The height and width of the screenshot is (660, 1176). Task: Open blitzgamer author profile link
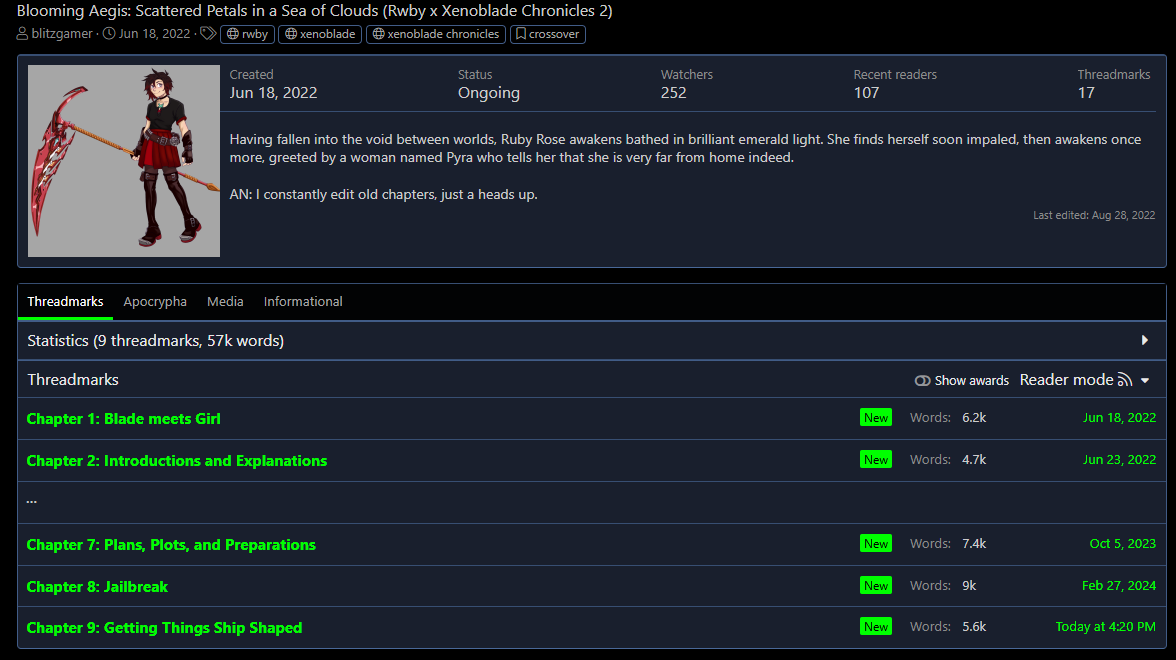coord(62,34)
